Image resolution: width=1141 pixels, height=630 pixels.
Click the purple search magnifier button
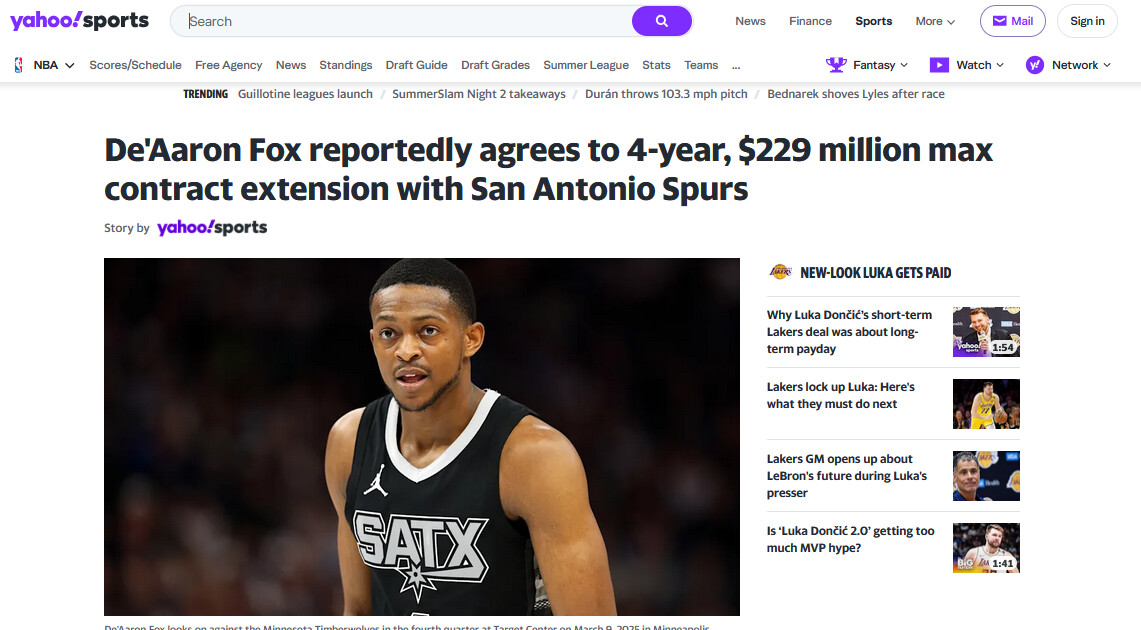pos(661,21)
